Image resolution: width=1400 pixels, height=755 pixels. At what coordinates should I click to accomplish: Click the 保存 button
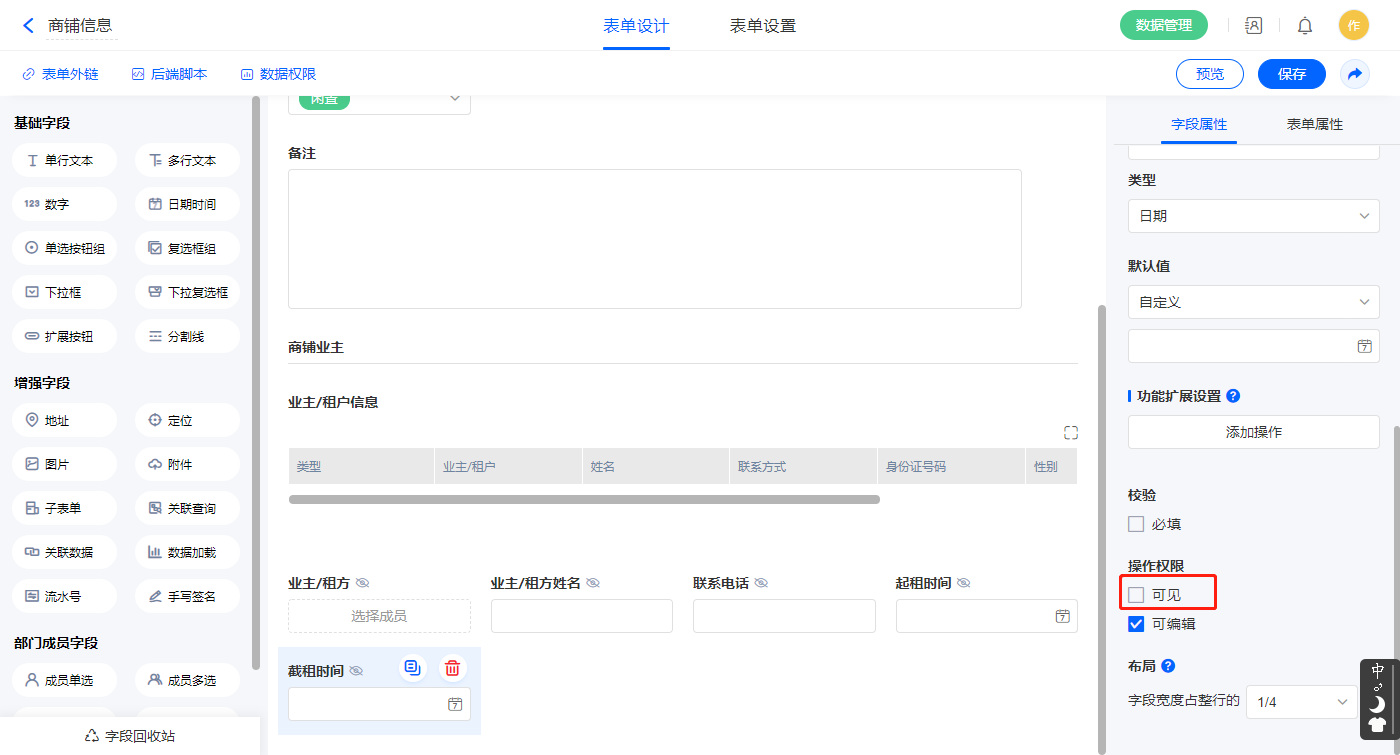tap(1291, 74)
